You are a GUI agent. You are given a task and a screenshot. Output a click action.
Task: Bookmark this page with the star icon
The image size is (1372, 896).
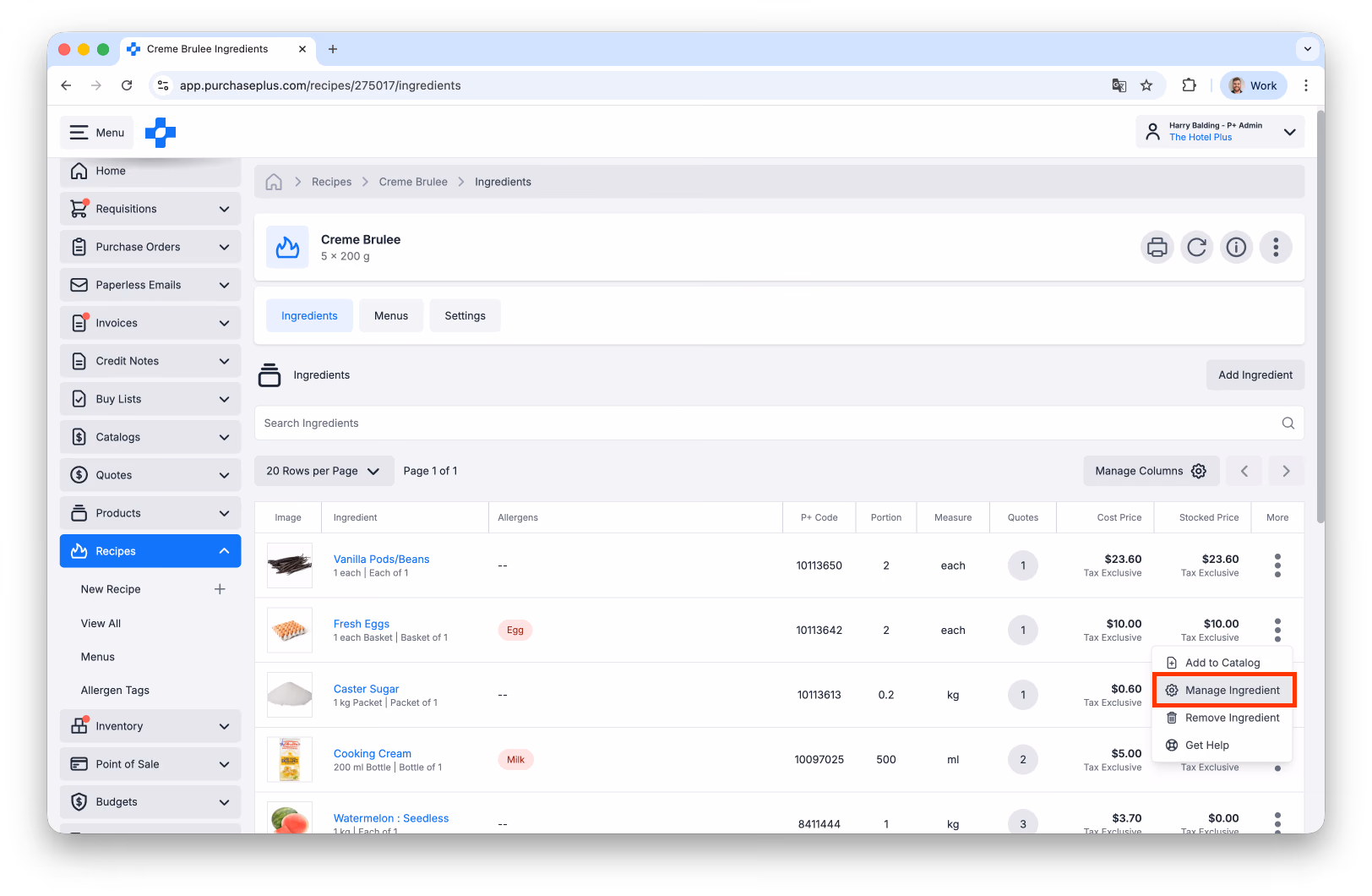point(1146,85)
